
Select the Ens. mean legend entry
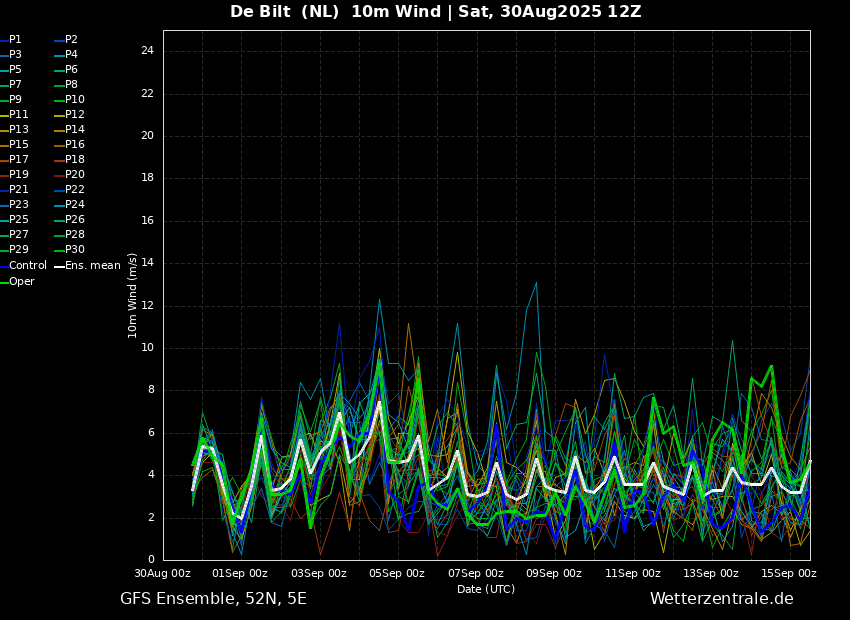tap(88, 266)
